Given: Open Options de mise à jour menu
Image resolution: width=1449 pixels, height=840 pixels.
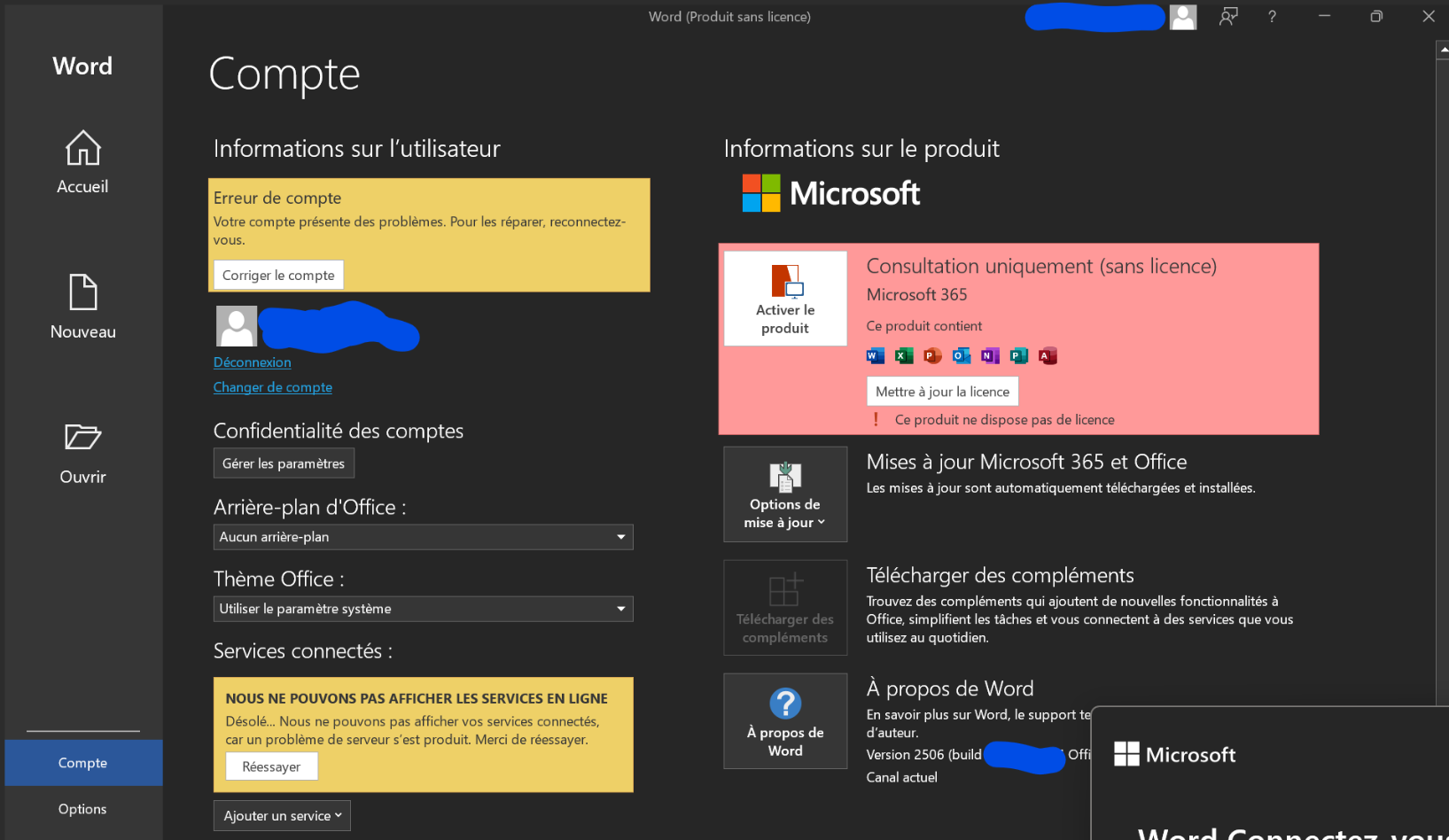Looking at the screenshot, I should (x=785, y=494).
